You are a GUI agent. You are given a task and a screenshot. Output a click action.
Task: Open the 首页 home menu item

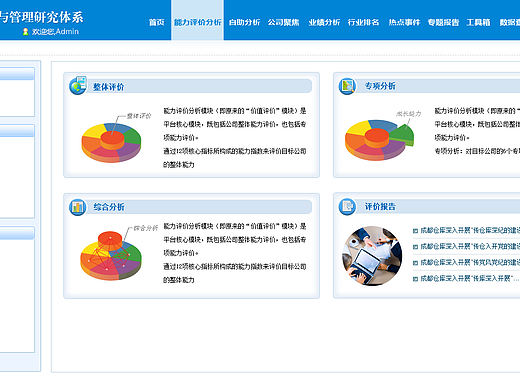click(x=156, y=22)
